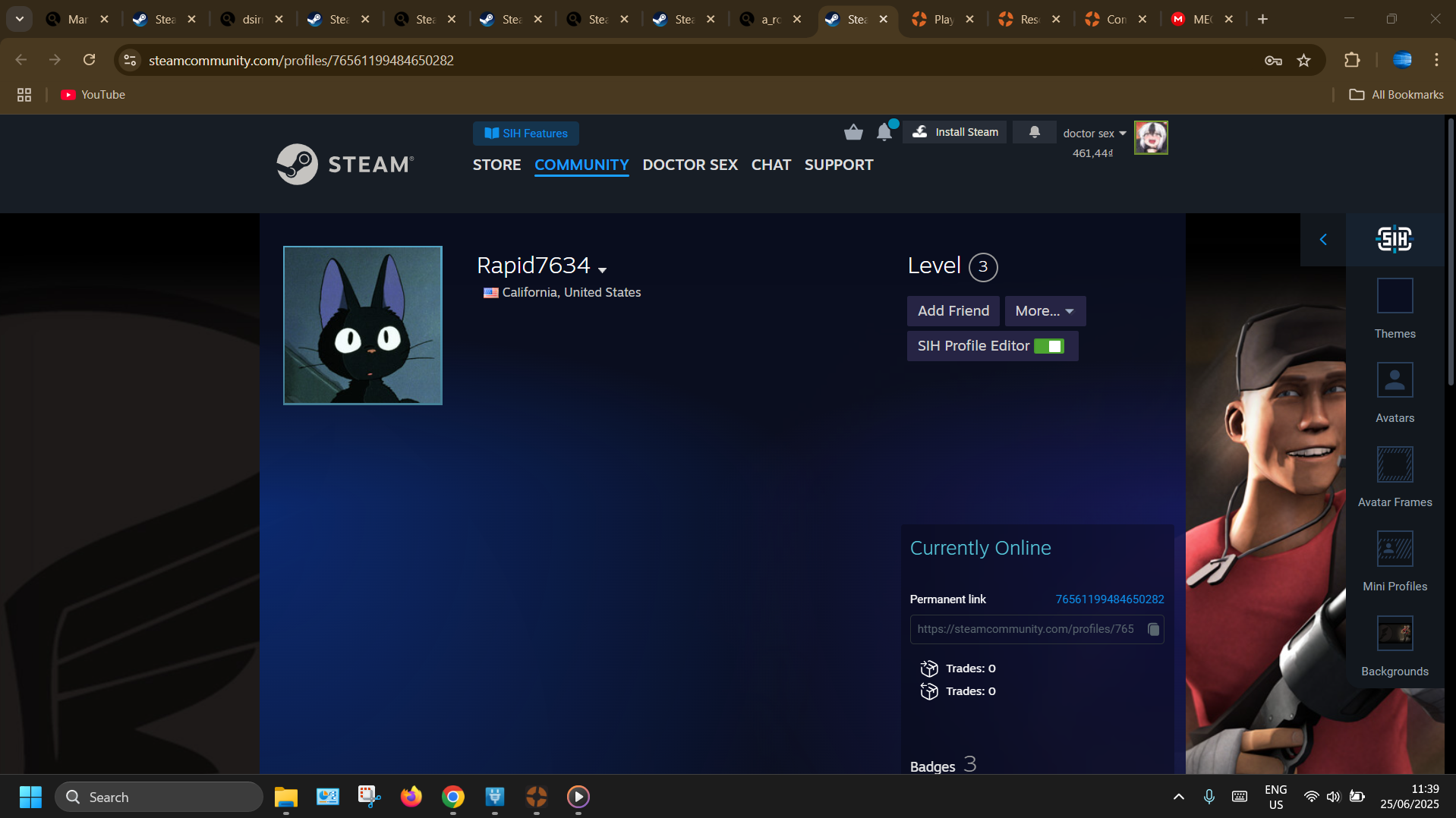Click the wallet balance 461,44

click(1092, 153)
